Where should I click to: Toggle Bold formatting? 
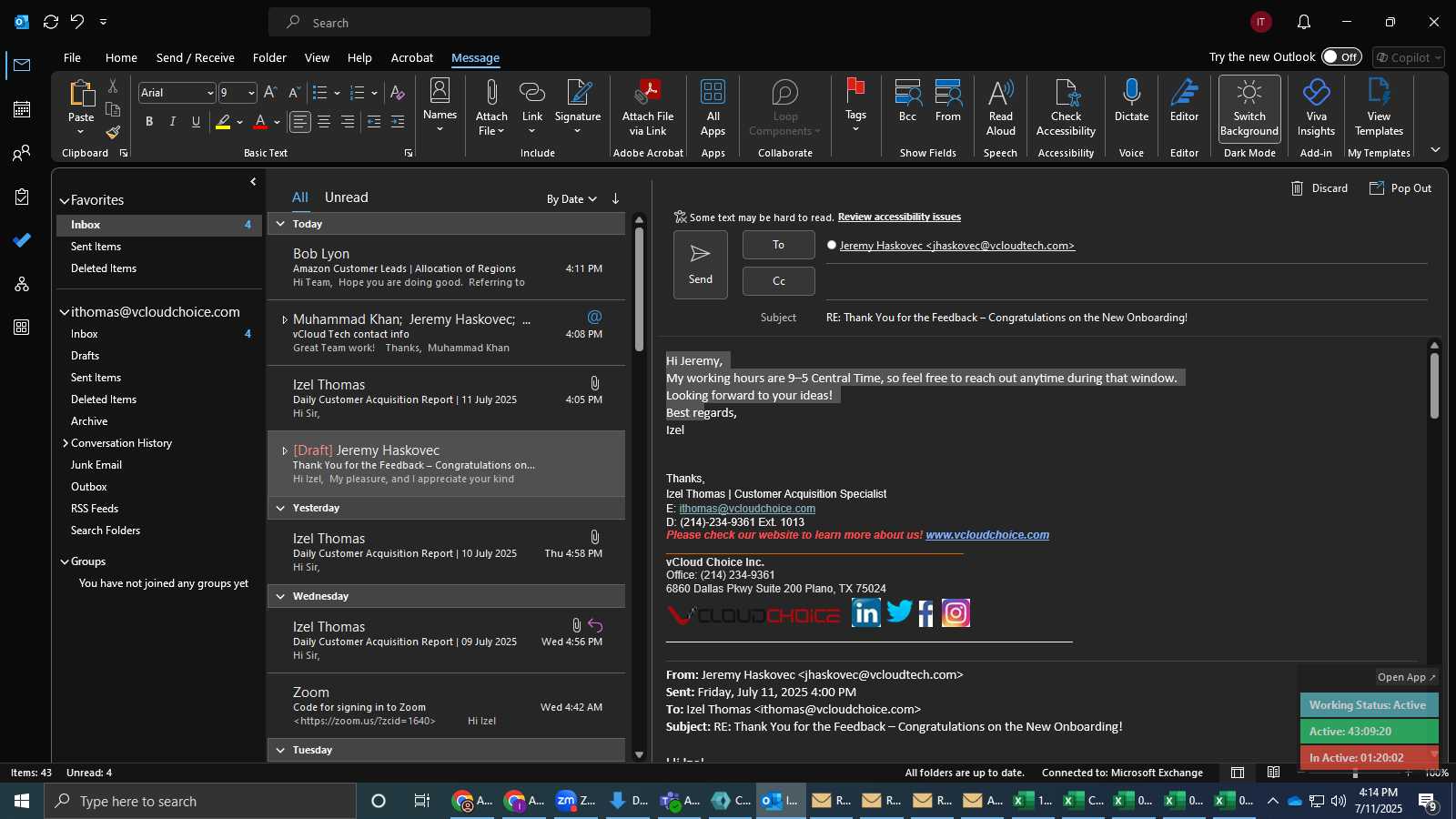pos(149,121)
